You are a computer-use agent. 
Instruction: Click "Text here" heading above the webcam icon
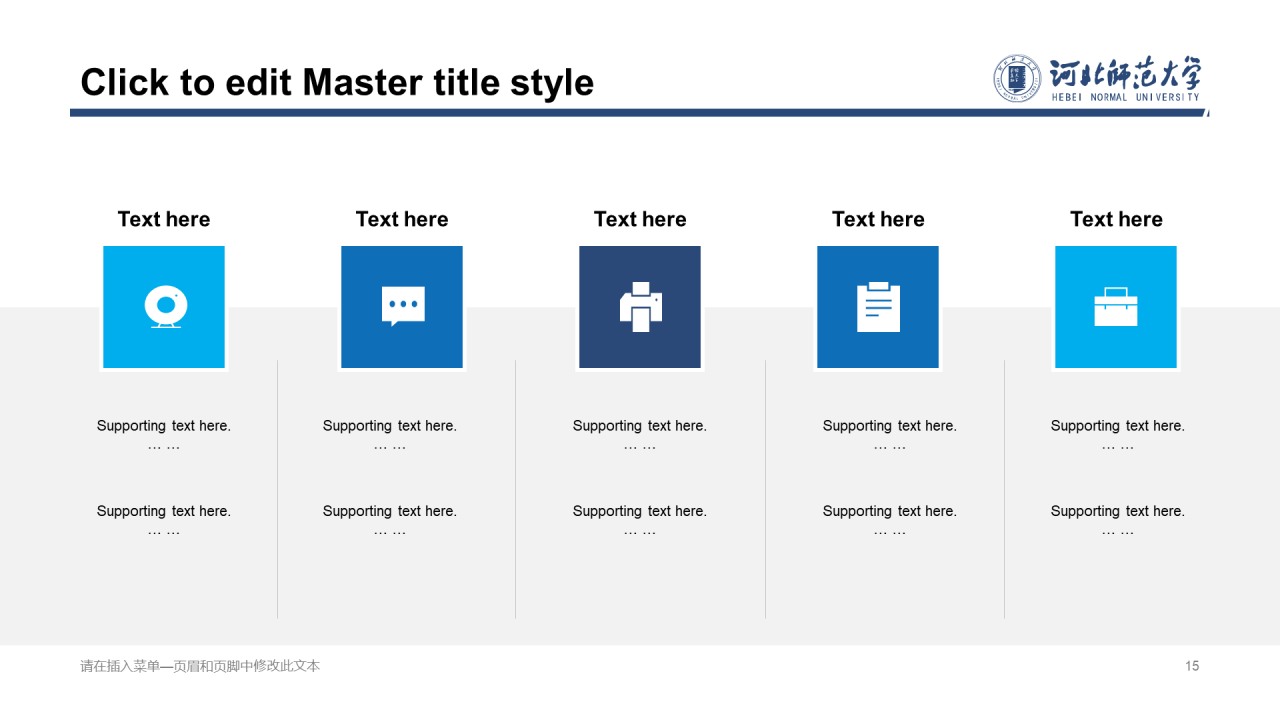164,219
